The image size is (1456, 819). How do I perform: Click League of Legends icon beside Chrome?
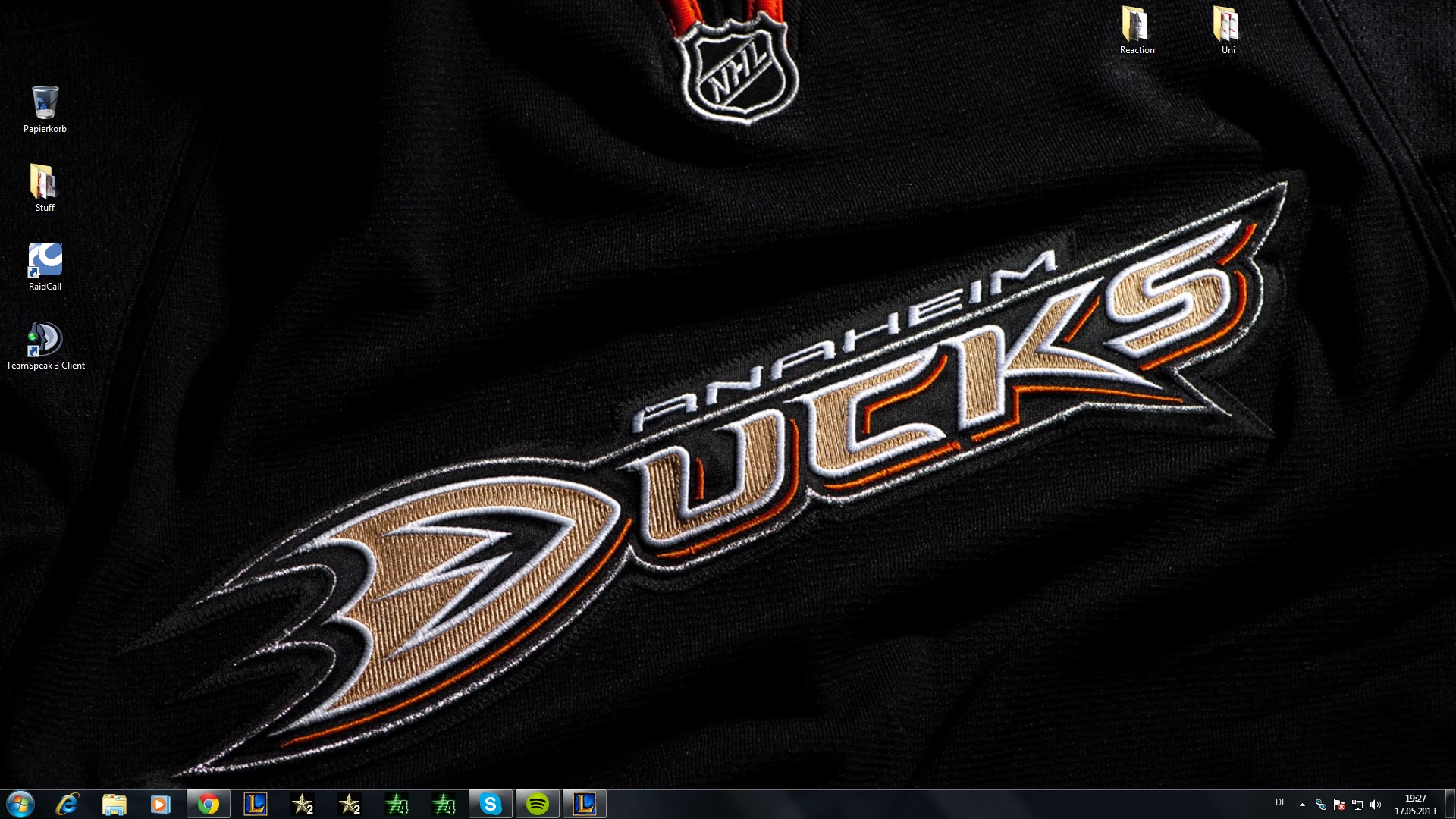[x=256, y=804]
